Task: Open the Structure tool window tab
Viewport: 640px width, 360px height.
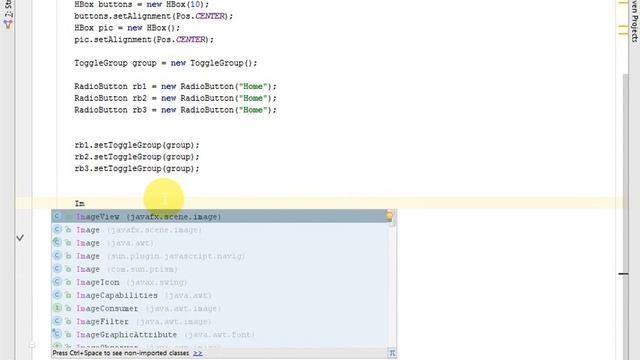Action: pos(8,14)
